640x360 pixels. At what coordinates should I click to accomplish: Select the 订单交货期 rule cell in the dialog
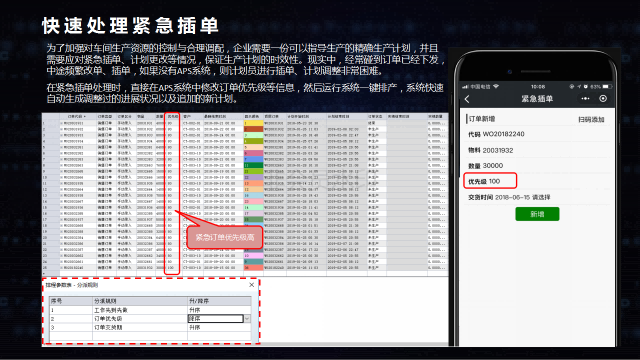(140, 327)
